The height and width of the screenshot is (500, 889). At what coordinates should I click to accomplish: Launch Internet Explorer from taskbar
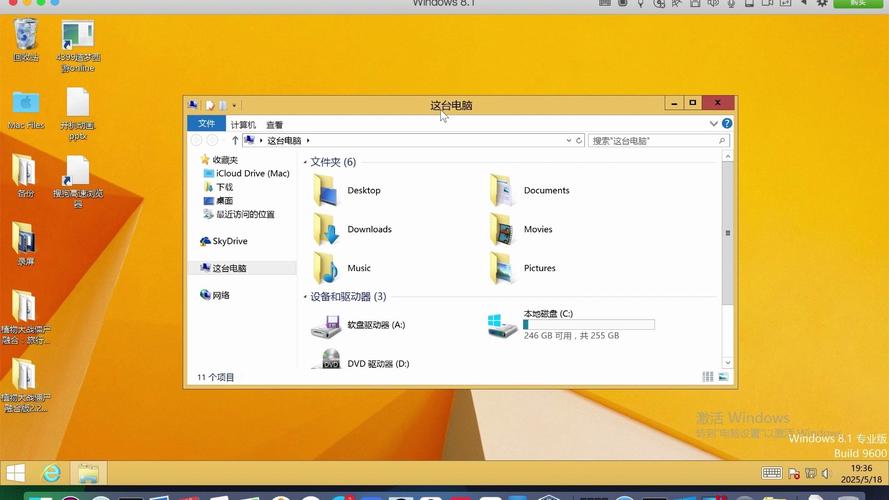click(x=52, y=473)
